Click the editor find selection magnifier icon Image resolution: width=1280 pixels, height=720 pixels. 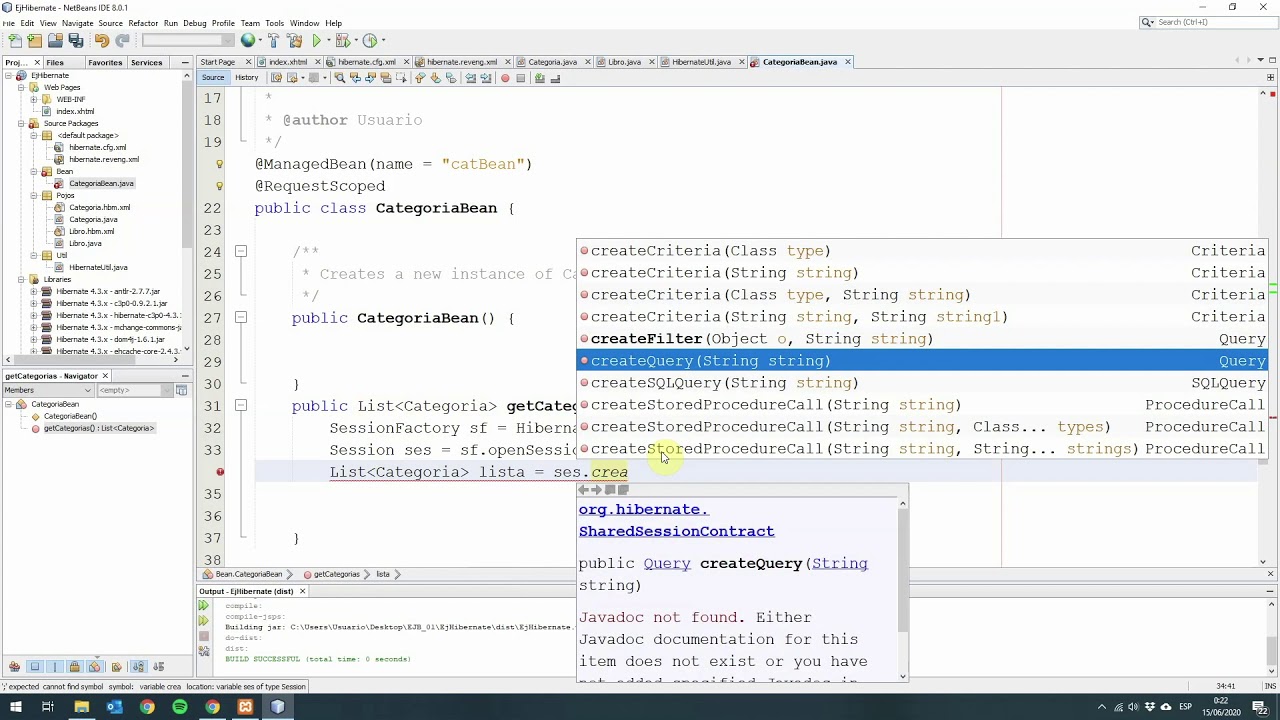[x=340, y=78]
